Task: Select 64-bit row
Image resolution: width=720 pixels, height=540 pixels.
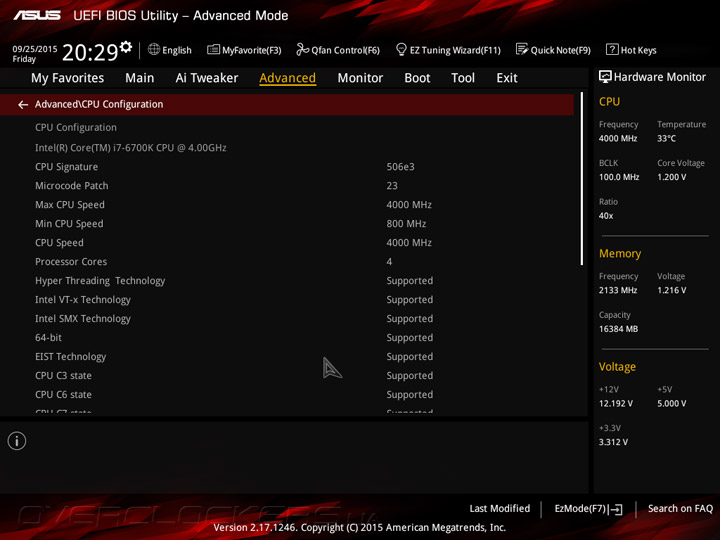Action: coord(287,338)
